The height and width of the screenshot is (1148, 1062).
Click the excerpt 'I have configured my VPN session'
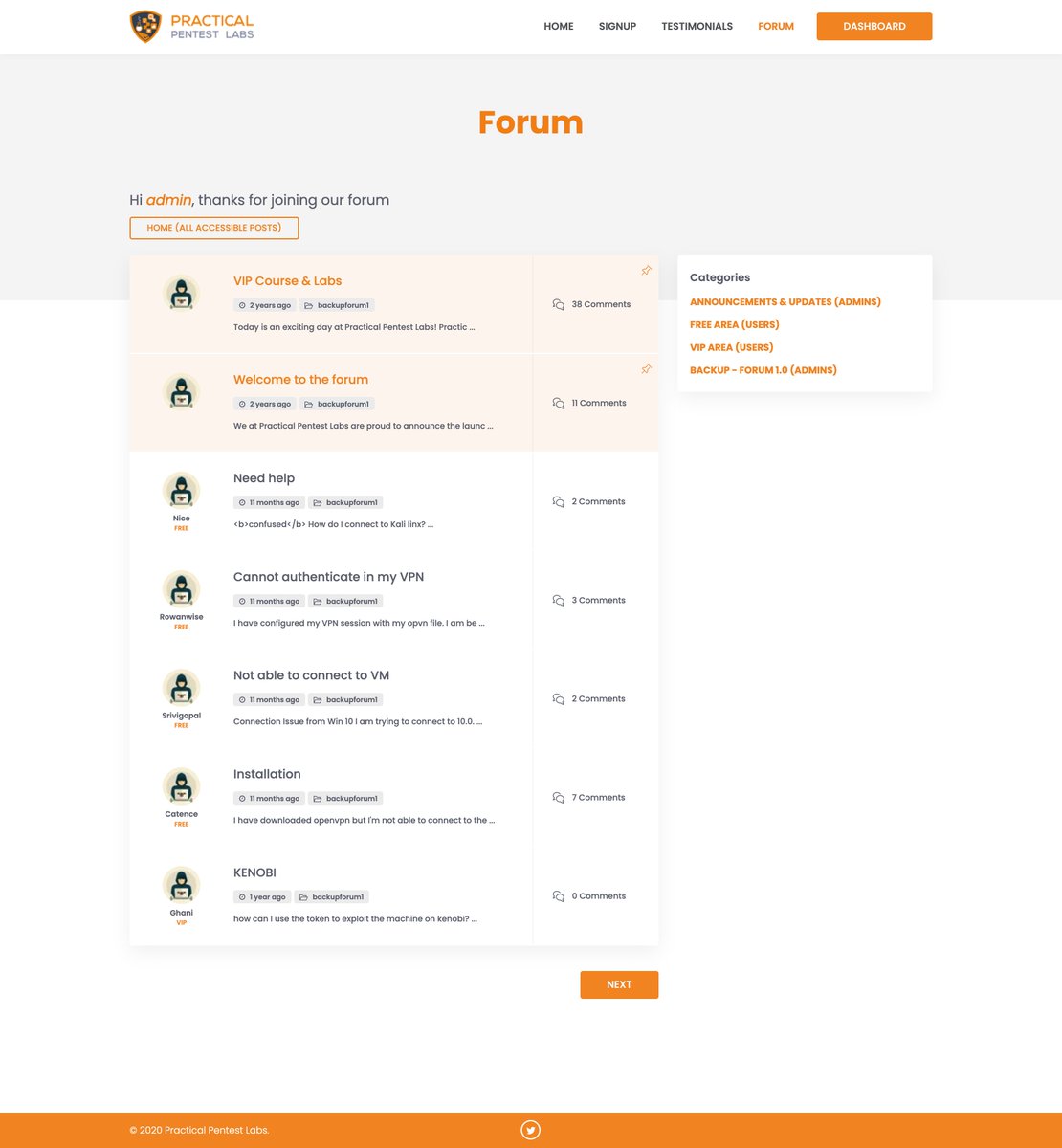tap(359, 623)
